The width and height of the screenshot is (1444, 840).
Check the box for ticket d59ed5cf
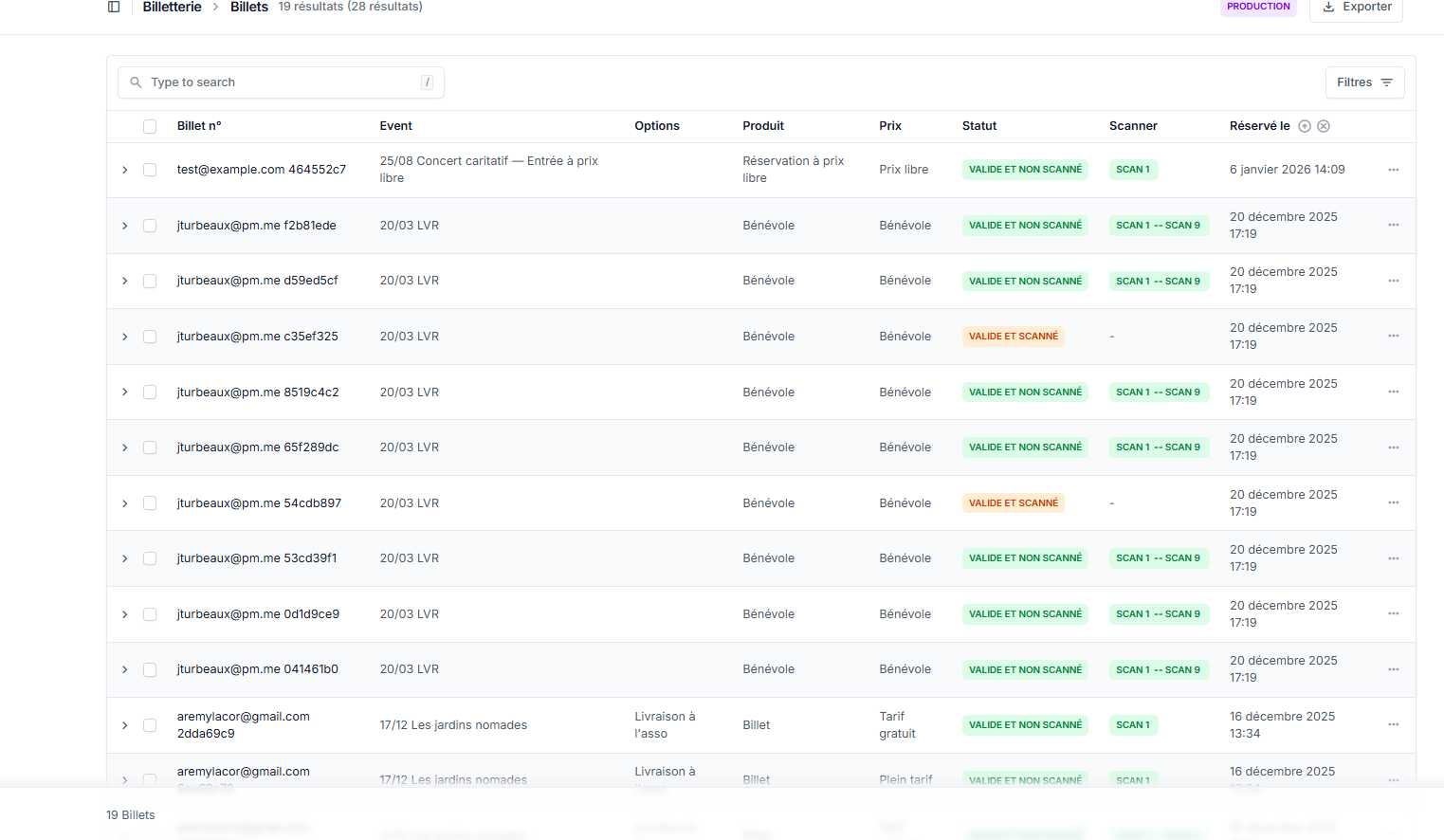coord(150,282)
